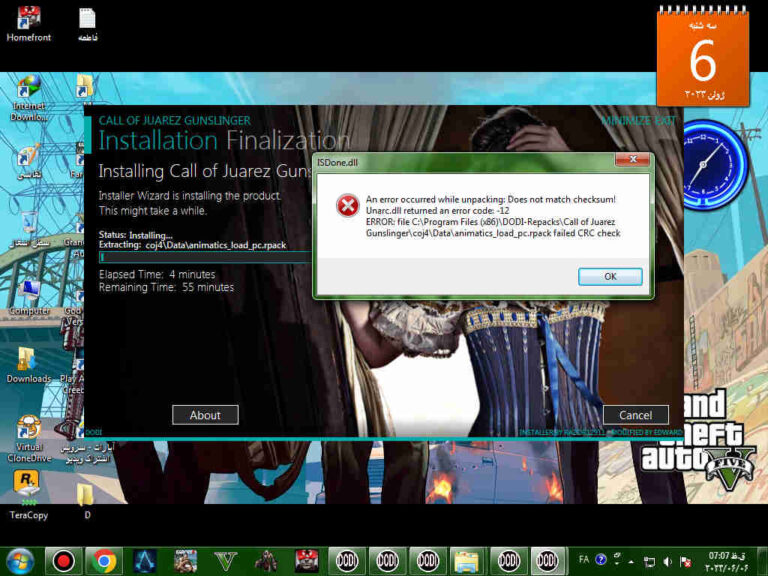Close the ISDone.dll error dialog
This screenshot has height=576, width=768.
(628, 160)
